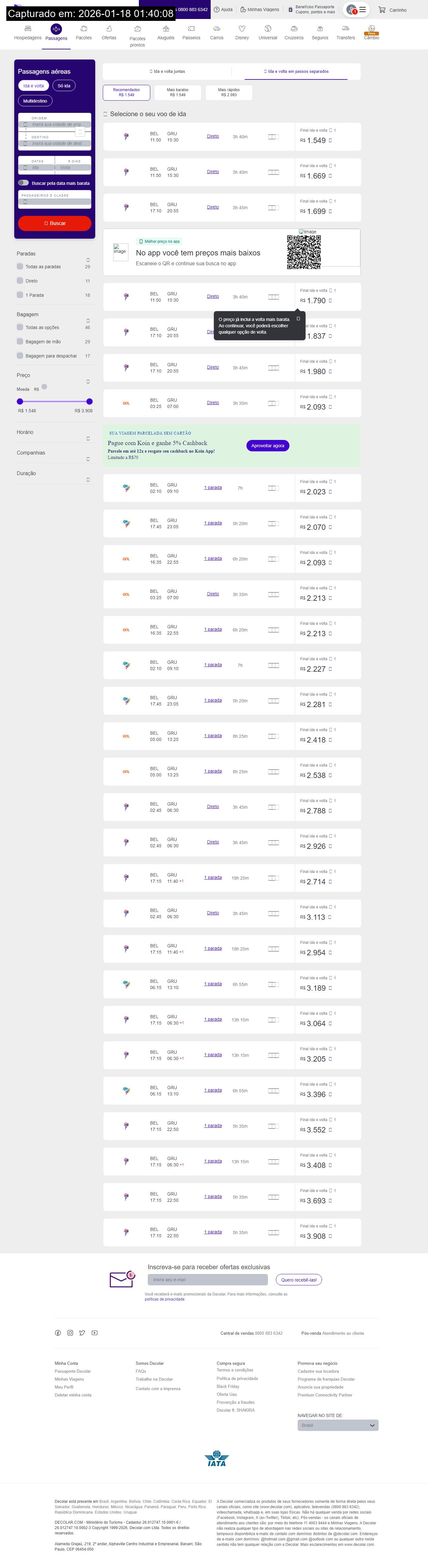Open the Hospedagens category icon
The image size is (428, 1568).
[x=28, y=28]
